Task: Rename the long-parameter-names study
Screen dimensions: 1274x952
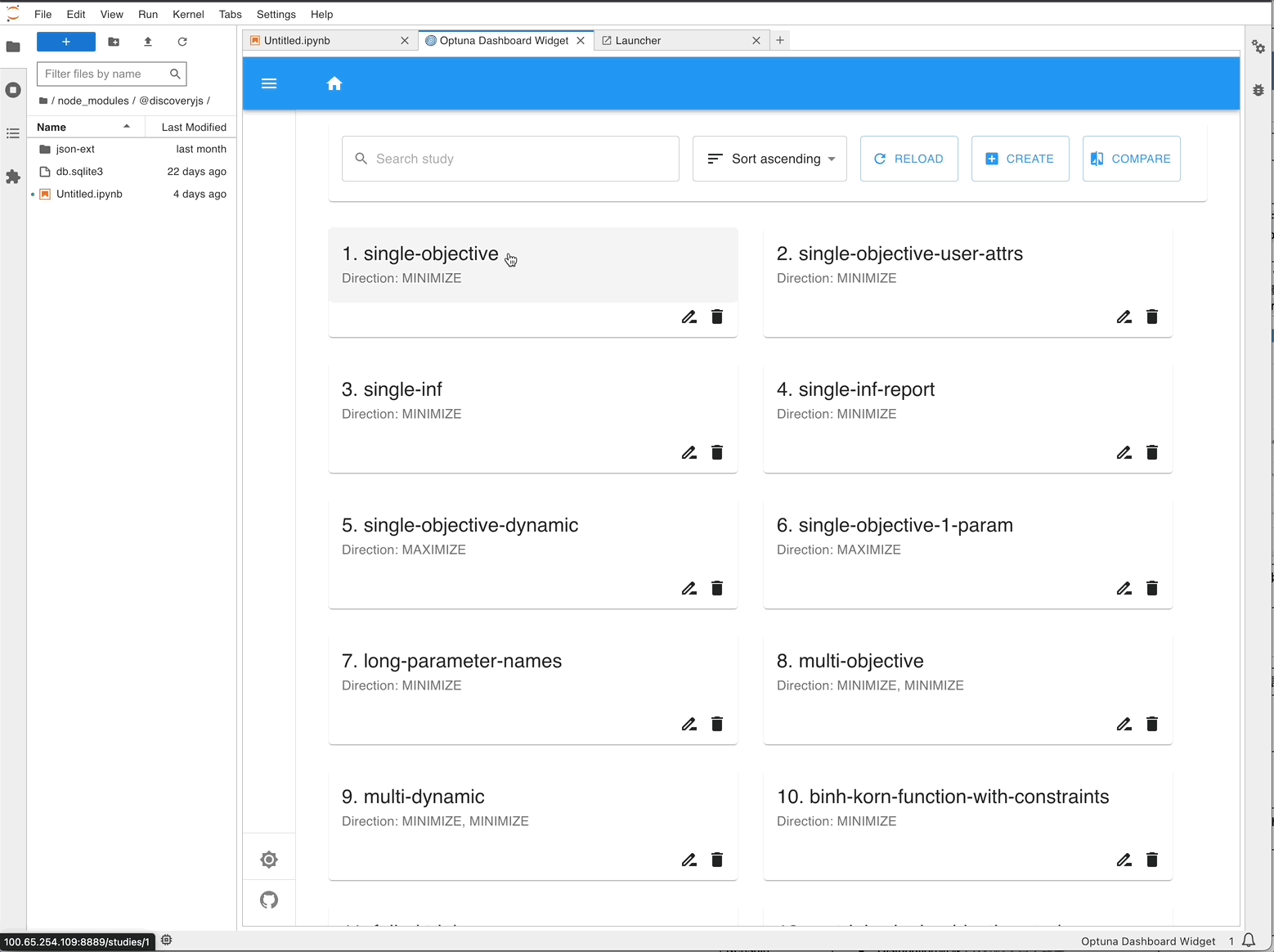Action: tap(689, 724)
